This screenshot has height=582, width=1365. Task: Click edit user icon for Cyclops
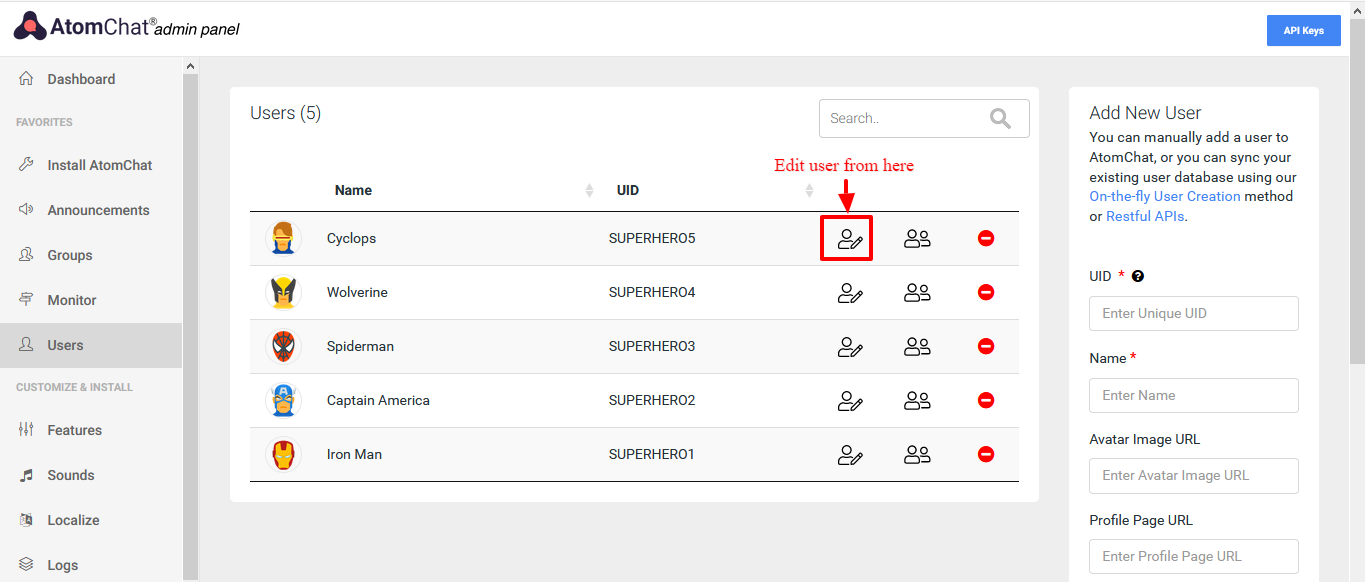pyautogui.click(x=849, y=239)
